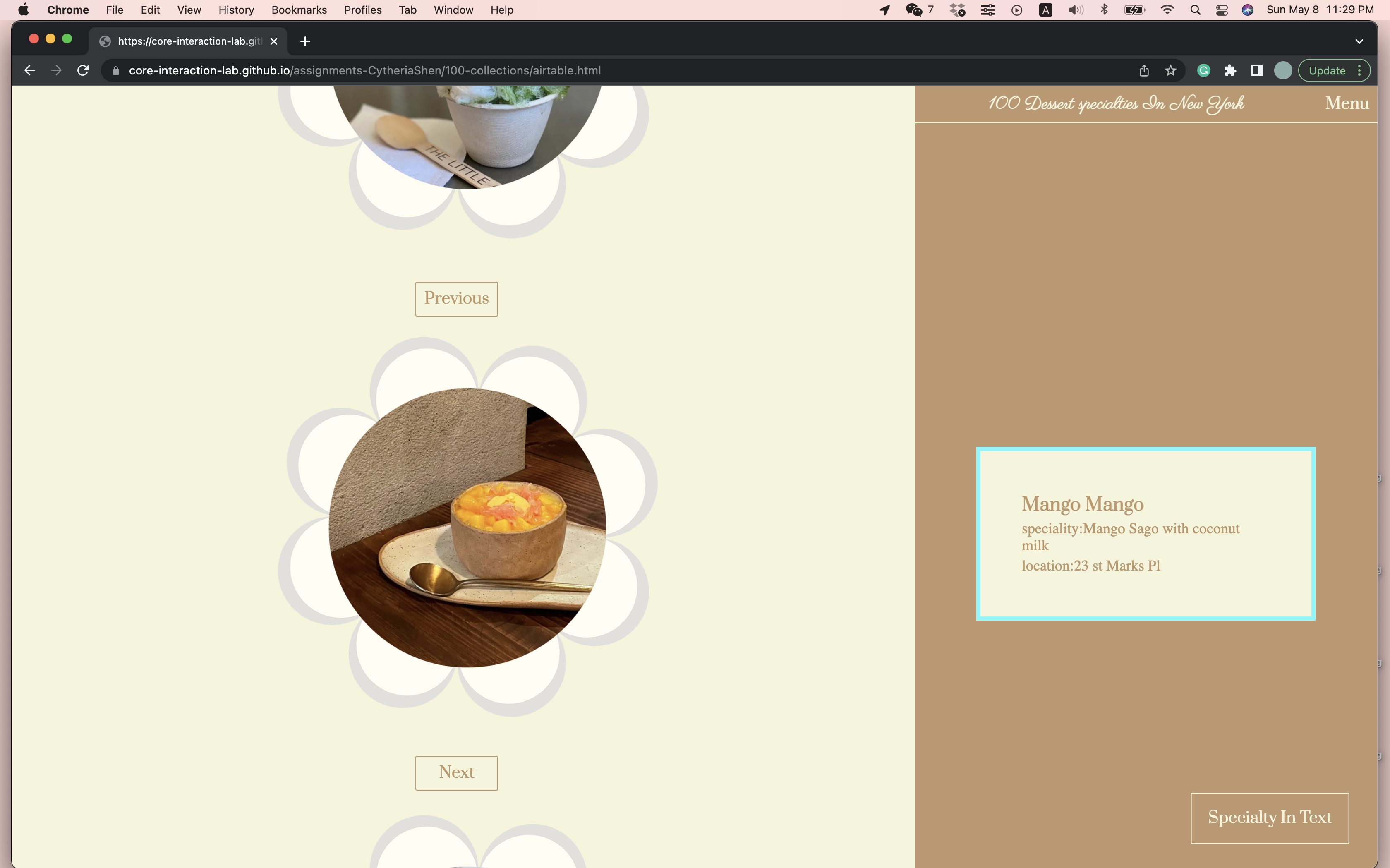
Task: Open the Chrome app menu
Action: pyautogui.click(x=68, y=10)
